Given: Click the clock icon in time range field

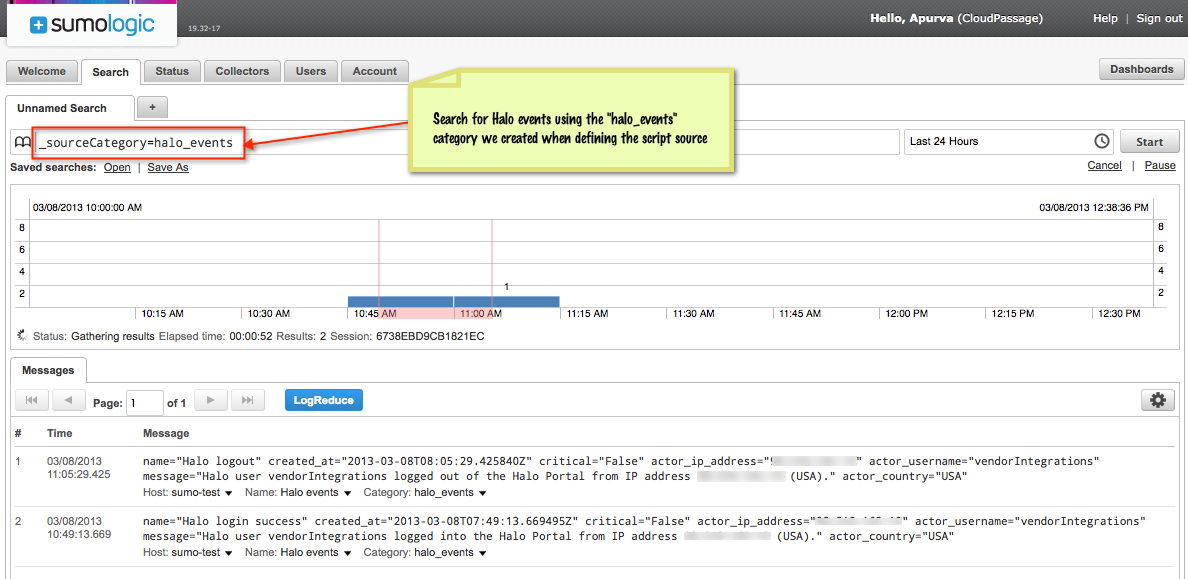Looking at the screenshot, I should (x=1102, y=141).
